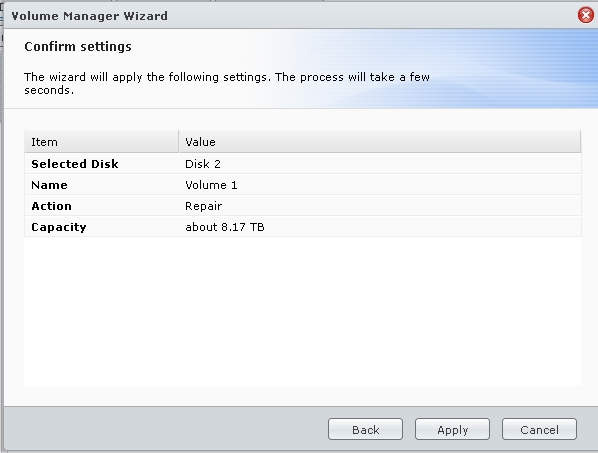
Task: Click the Capacity row label
Action: click(x=59, y=227)
